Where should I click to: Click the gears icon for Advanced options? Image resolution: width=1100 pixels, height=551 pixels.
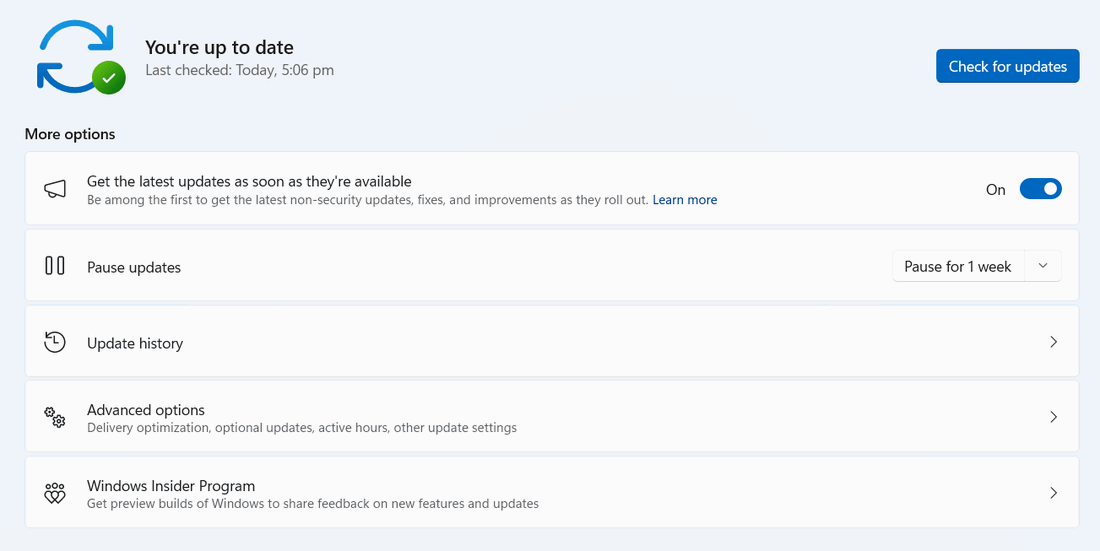[55, 417]
